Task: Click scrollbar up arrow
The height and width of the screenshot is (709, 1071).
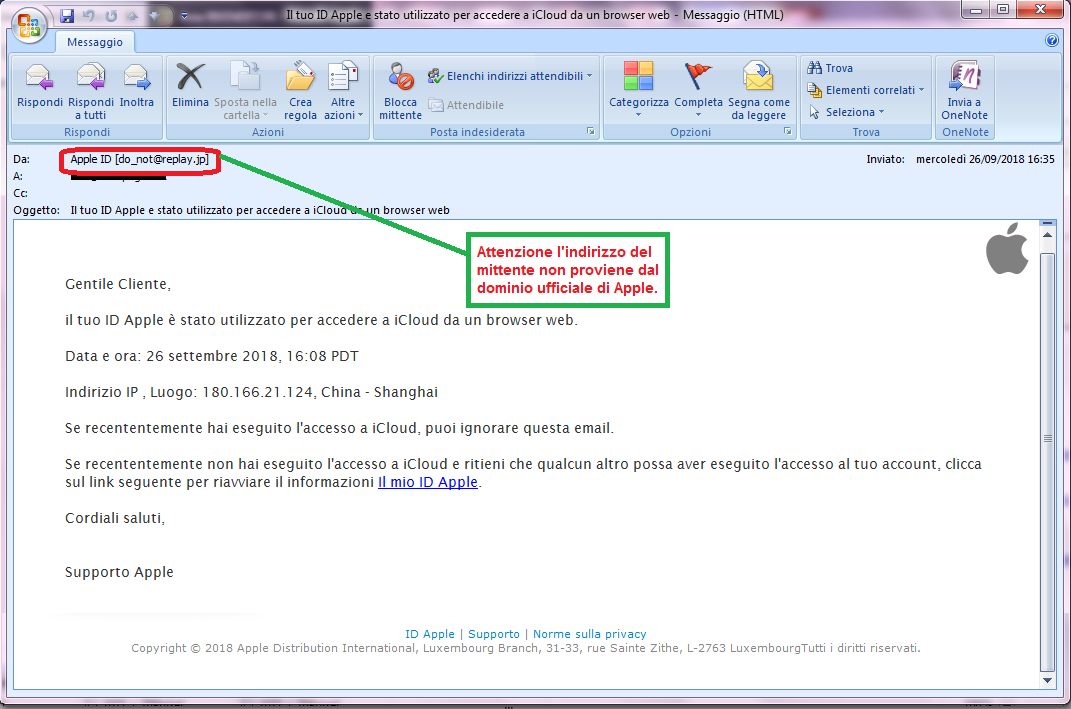Action: pyautogui.click(x=1047, y=235)
